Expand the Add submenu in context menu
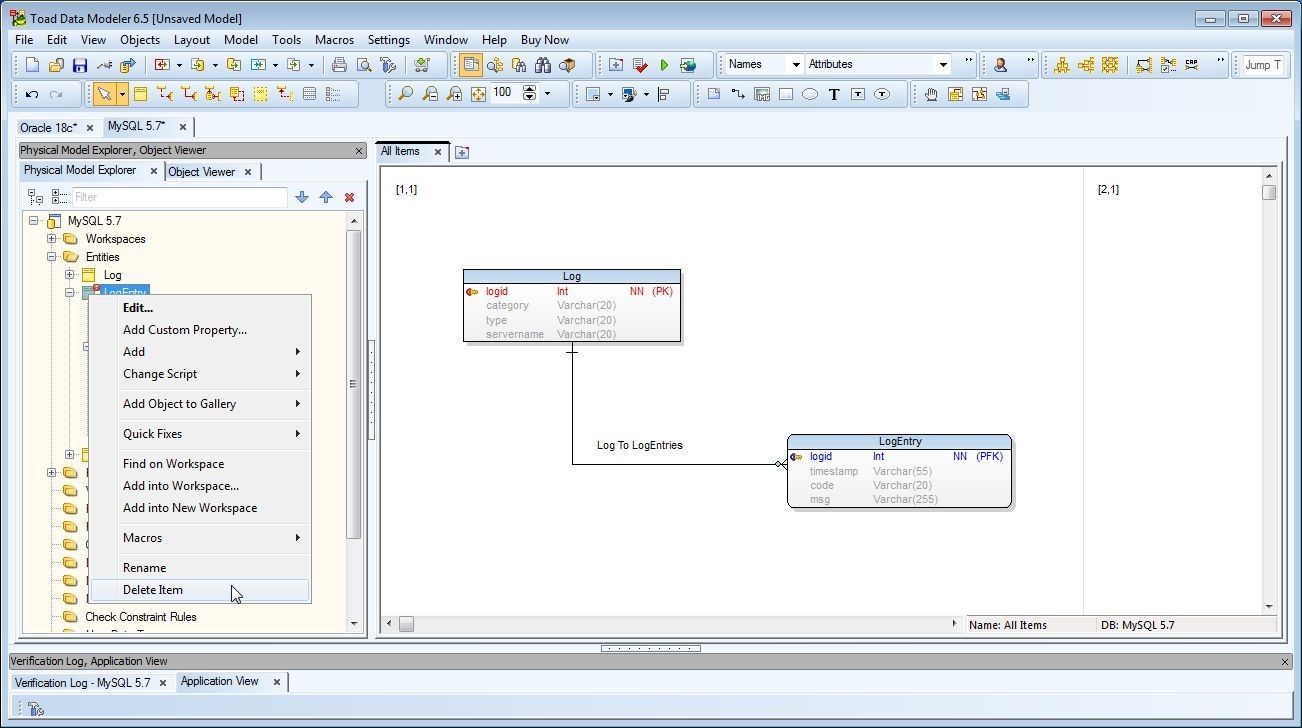Image resolution: width=1302 pixels, height=728 pixels. pos(200,352)
